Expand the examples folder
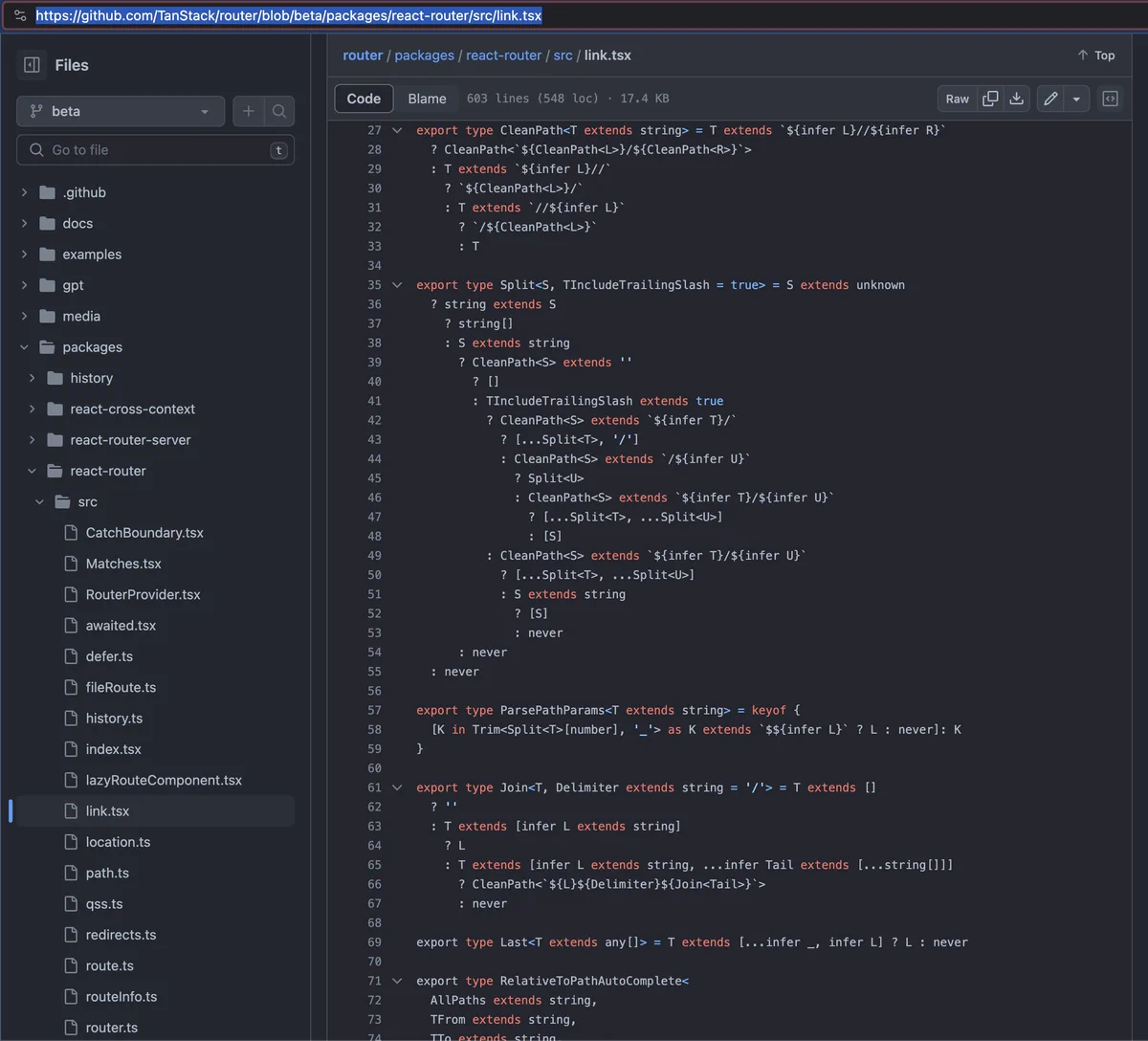Screen dimensions: 1148x1041 [x=25, y=255]
